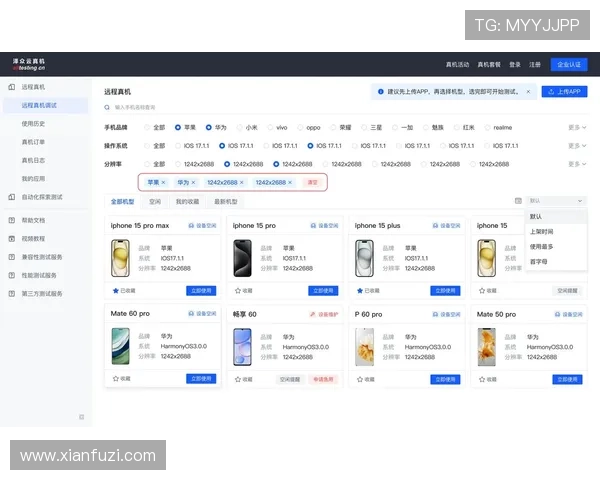This screenshot has height=480, width=600.
Task: Toggle the 苹果 brand radio
Action: pyautogui.click(x=178, y=127)
